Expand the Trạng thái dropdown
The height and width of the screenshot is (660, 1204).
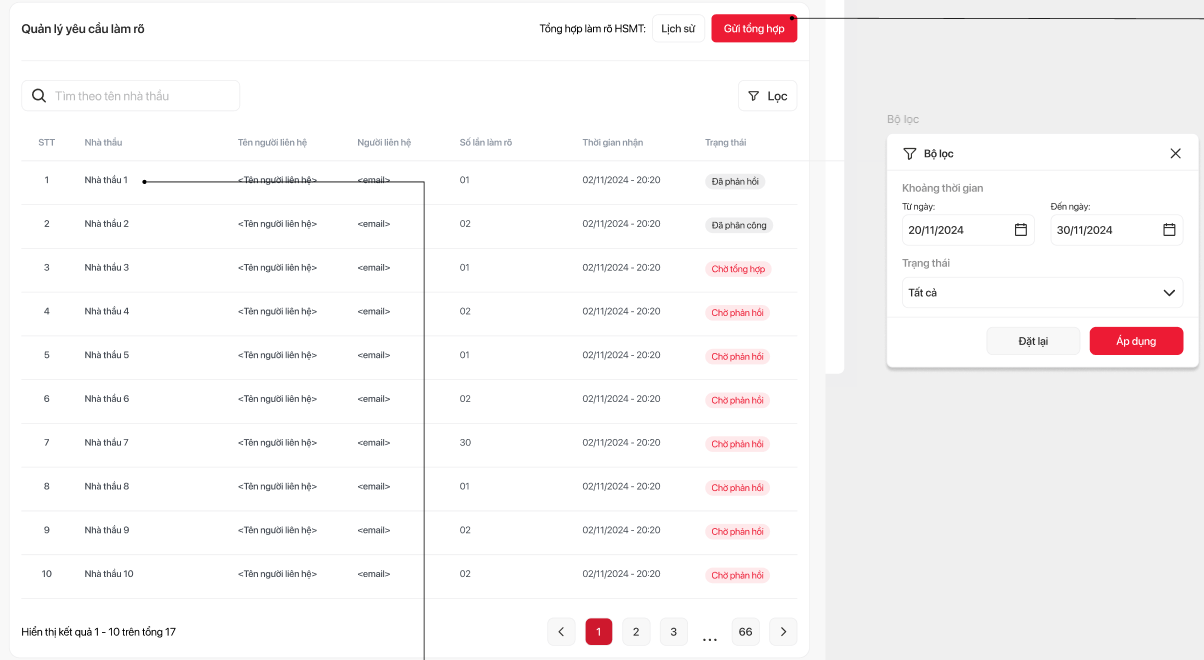pyautogui.click(x=1042, y=293)
